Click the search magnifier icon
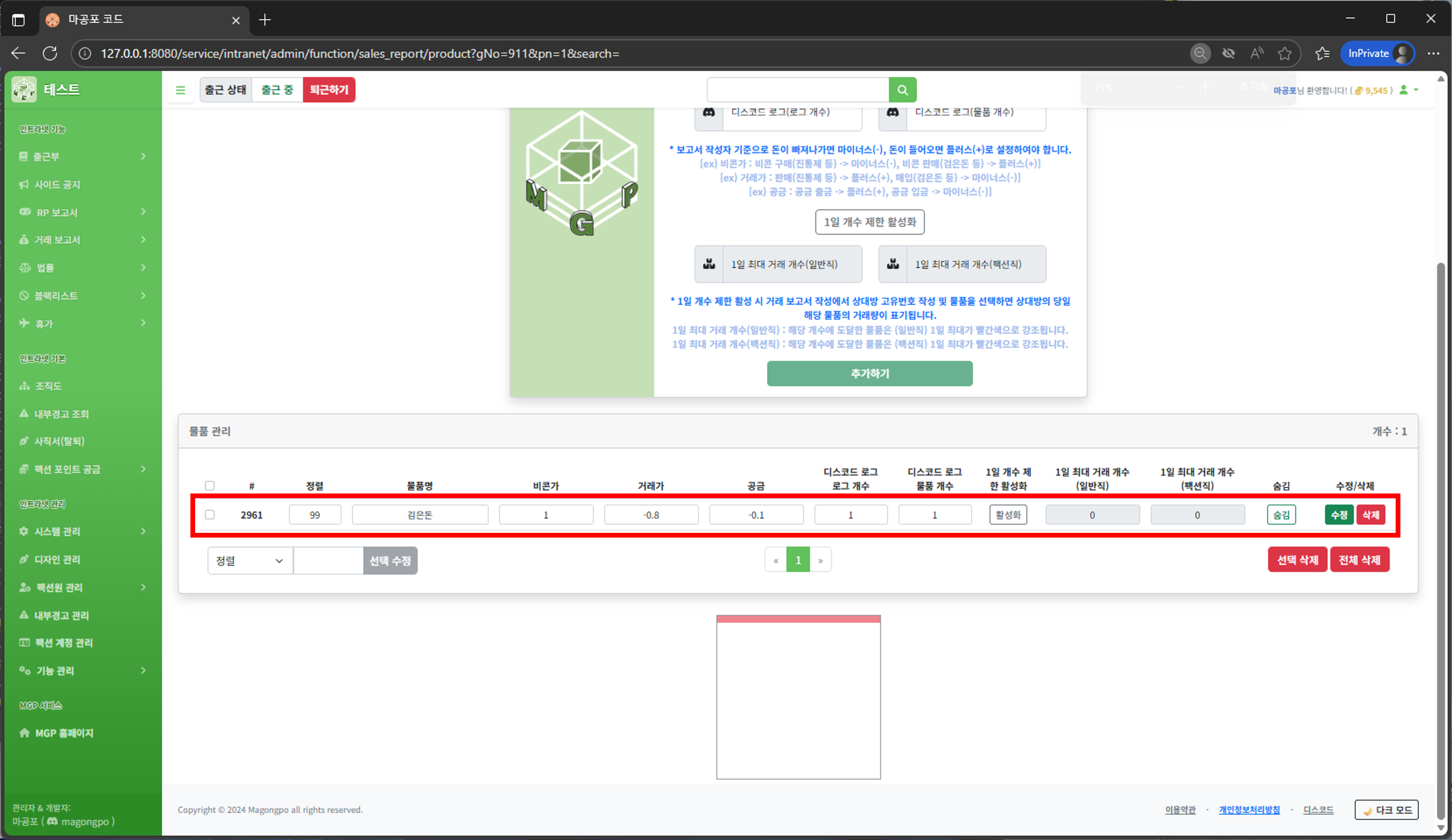The image size is (1452, 840). pos(902,90)
